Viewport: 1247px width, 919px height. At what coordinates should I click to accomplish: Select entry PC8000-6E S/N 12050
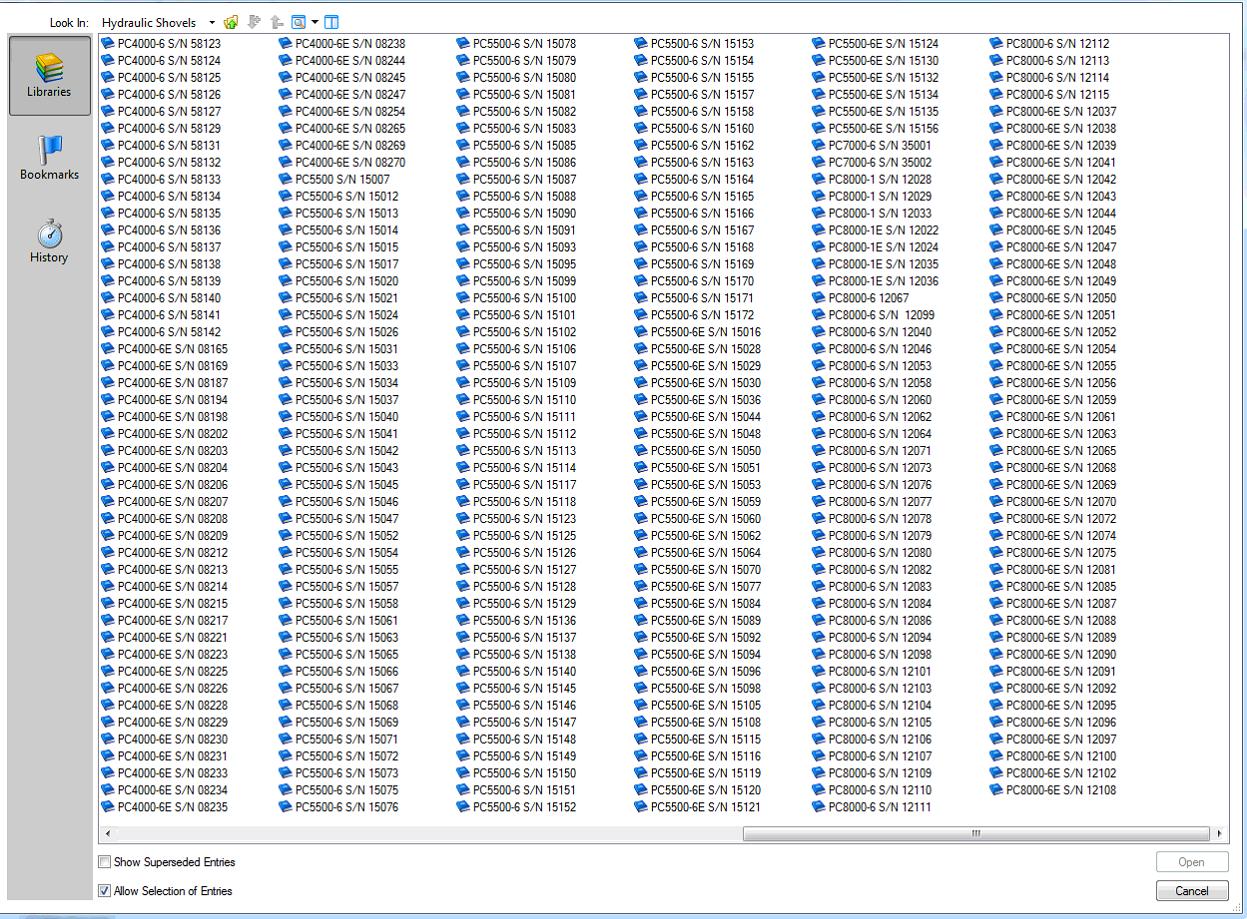(x=1061, y=298)
